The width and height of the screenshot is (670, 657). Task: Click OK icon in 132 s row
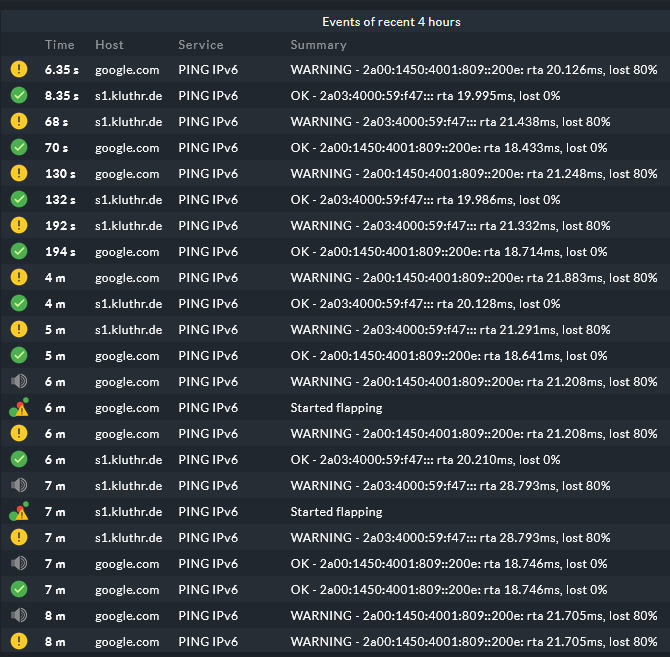(19, 199)
